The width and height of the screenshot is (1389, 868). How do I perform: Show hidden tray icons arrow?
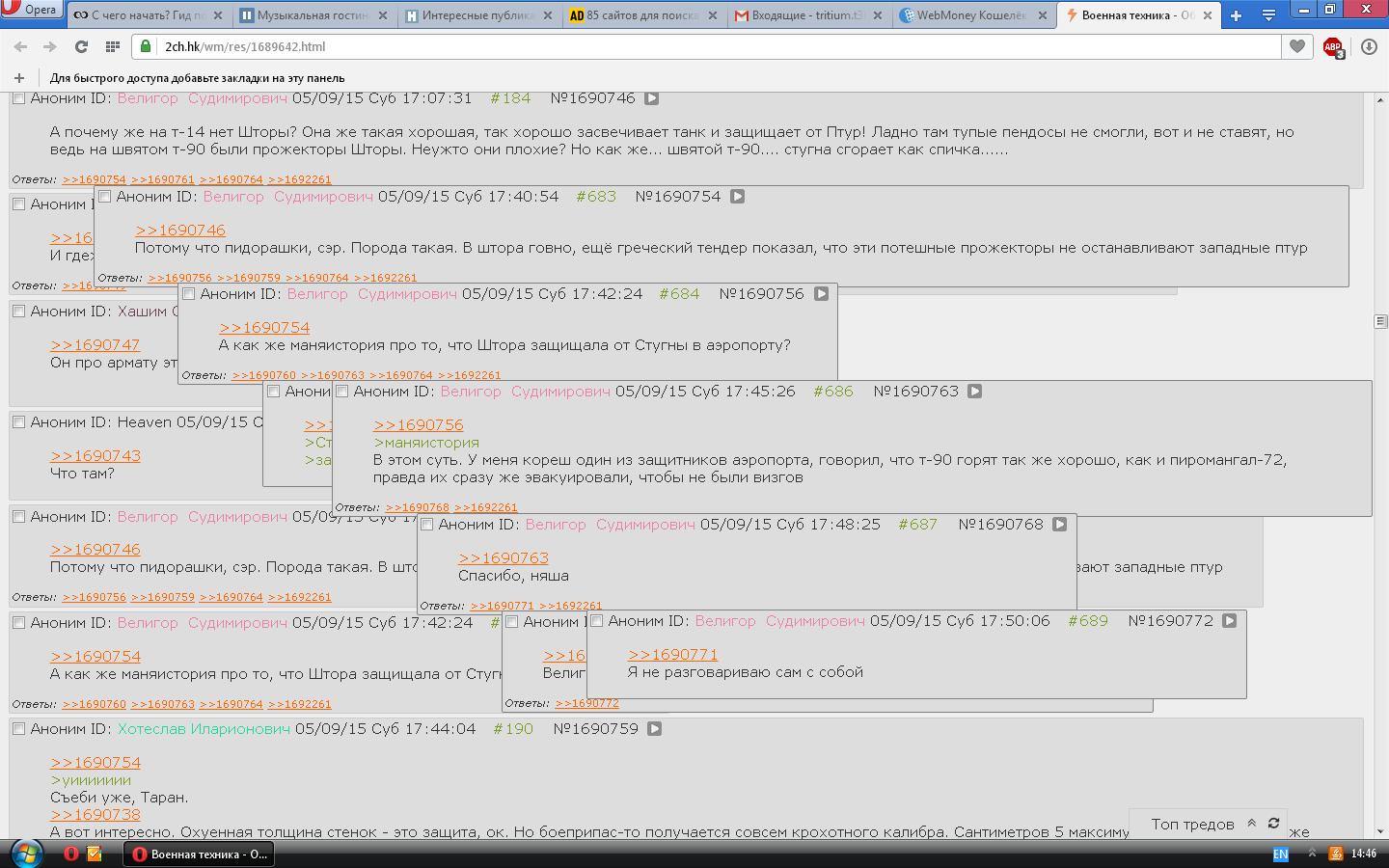(x=1312, y=854)
